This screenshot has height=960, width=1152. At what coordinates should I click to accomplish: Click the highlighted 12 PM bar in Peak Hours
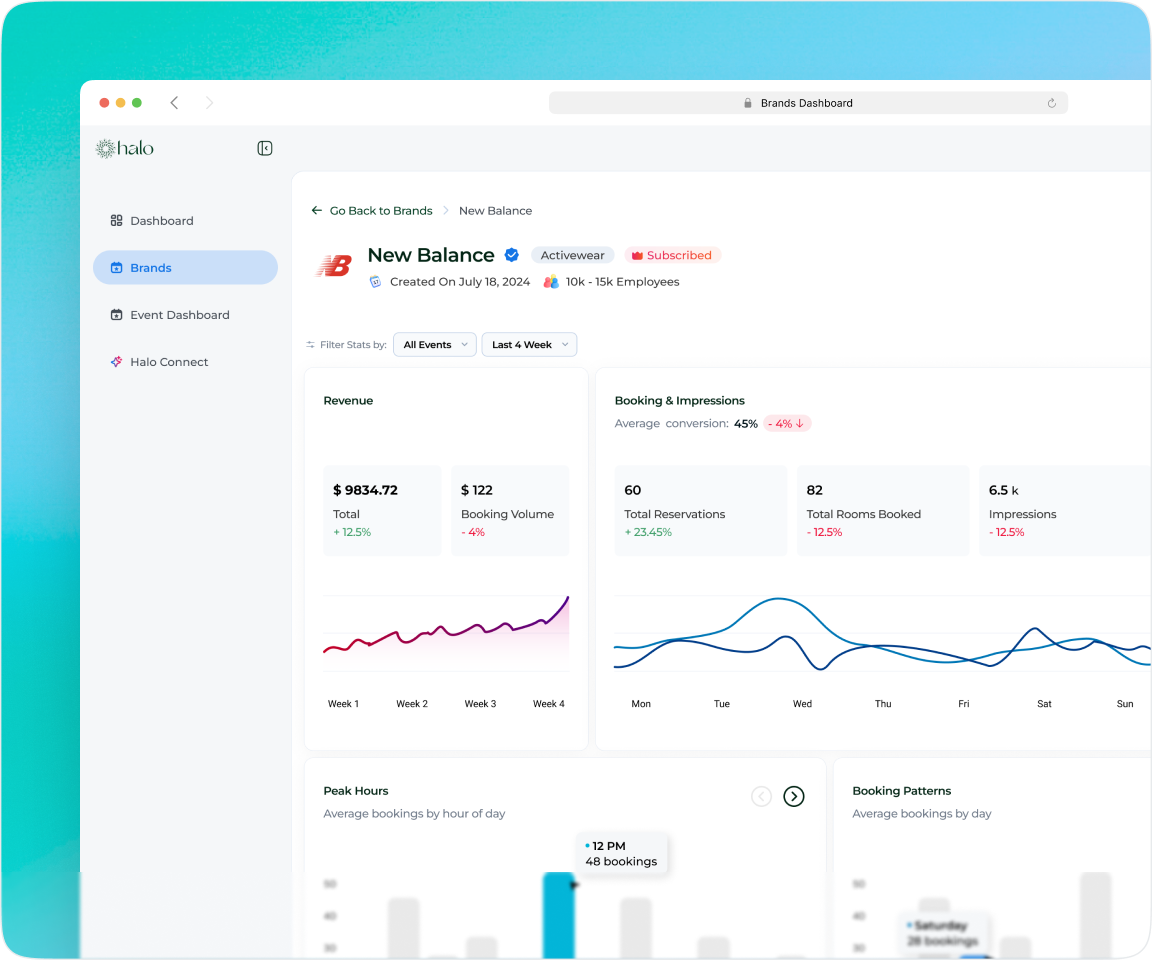coord(558,915)
